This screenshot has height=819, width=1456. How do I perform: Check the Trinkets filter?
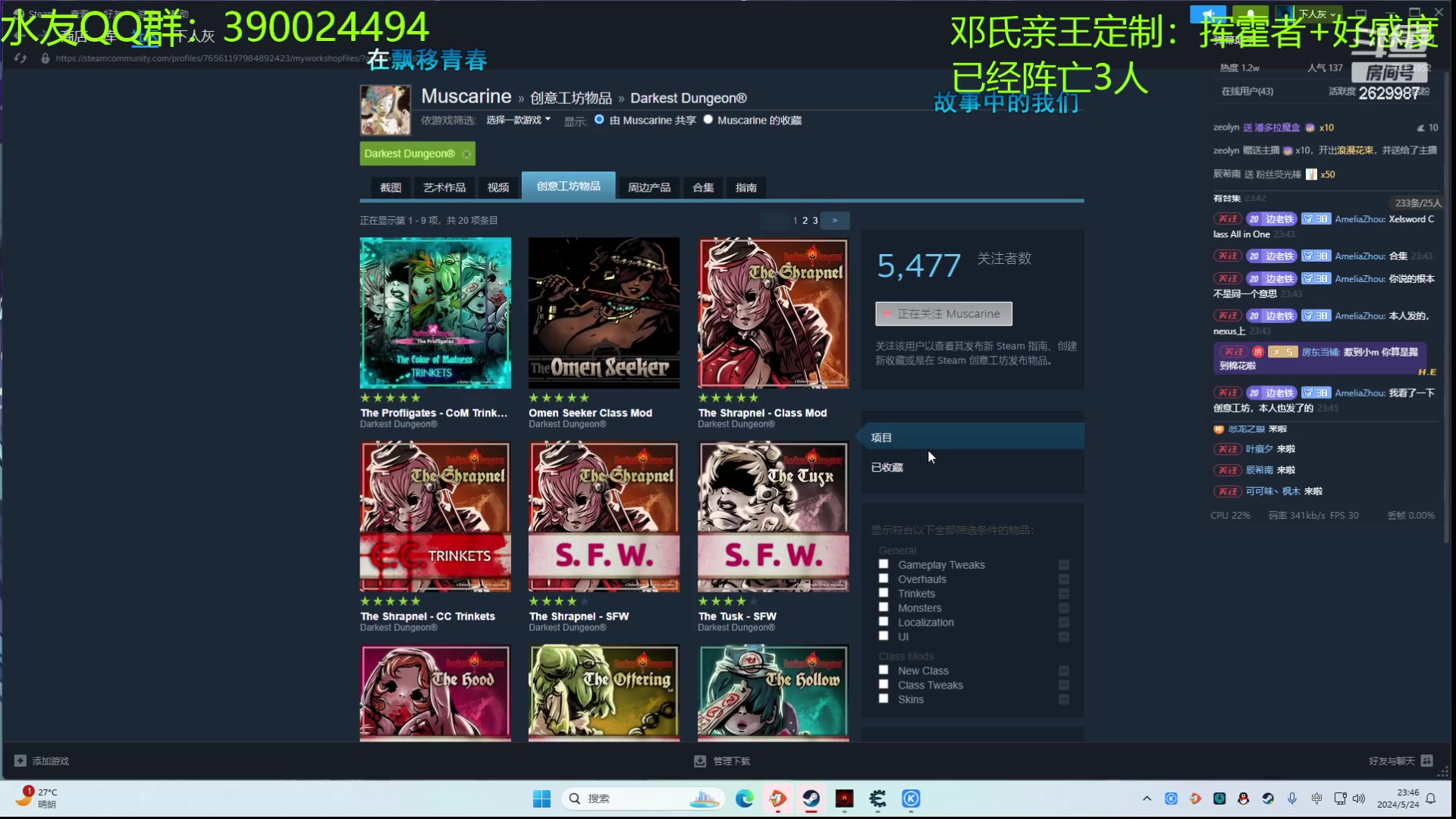tap(883, 593)
